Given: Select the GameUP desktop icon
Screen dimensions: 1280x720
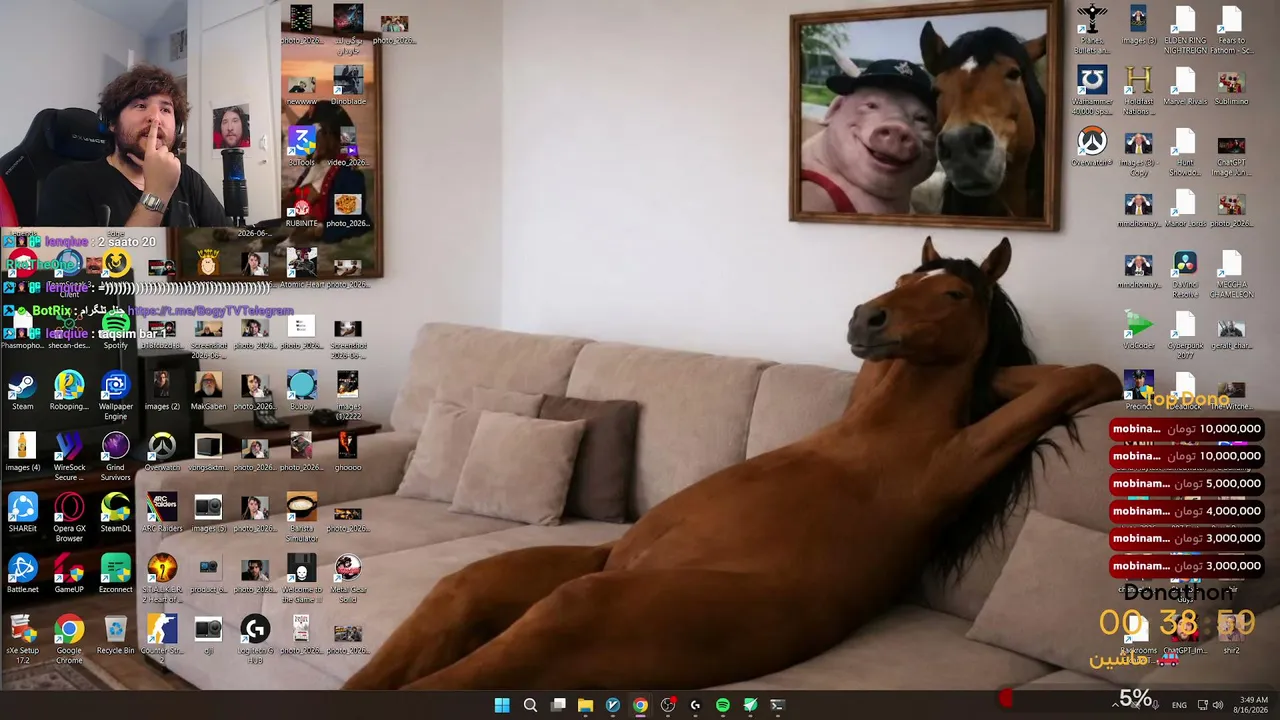Looking at the screenshot, I should click(x=69, y=574).
